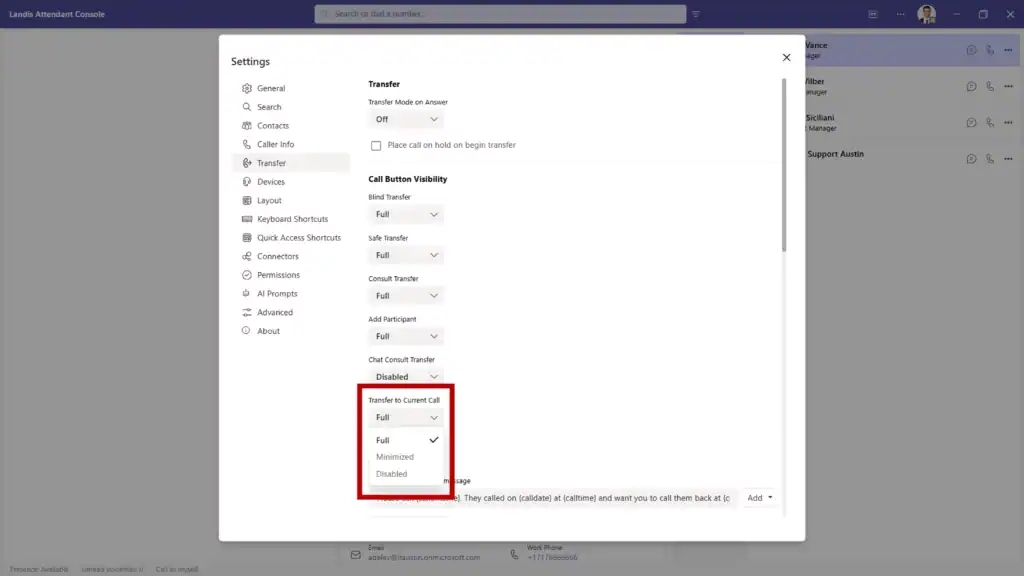Open the Transfer Mode on Answer dropdown
This screenshot has width=1024, height=576.
(404, 118)
